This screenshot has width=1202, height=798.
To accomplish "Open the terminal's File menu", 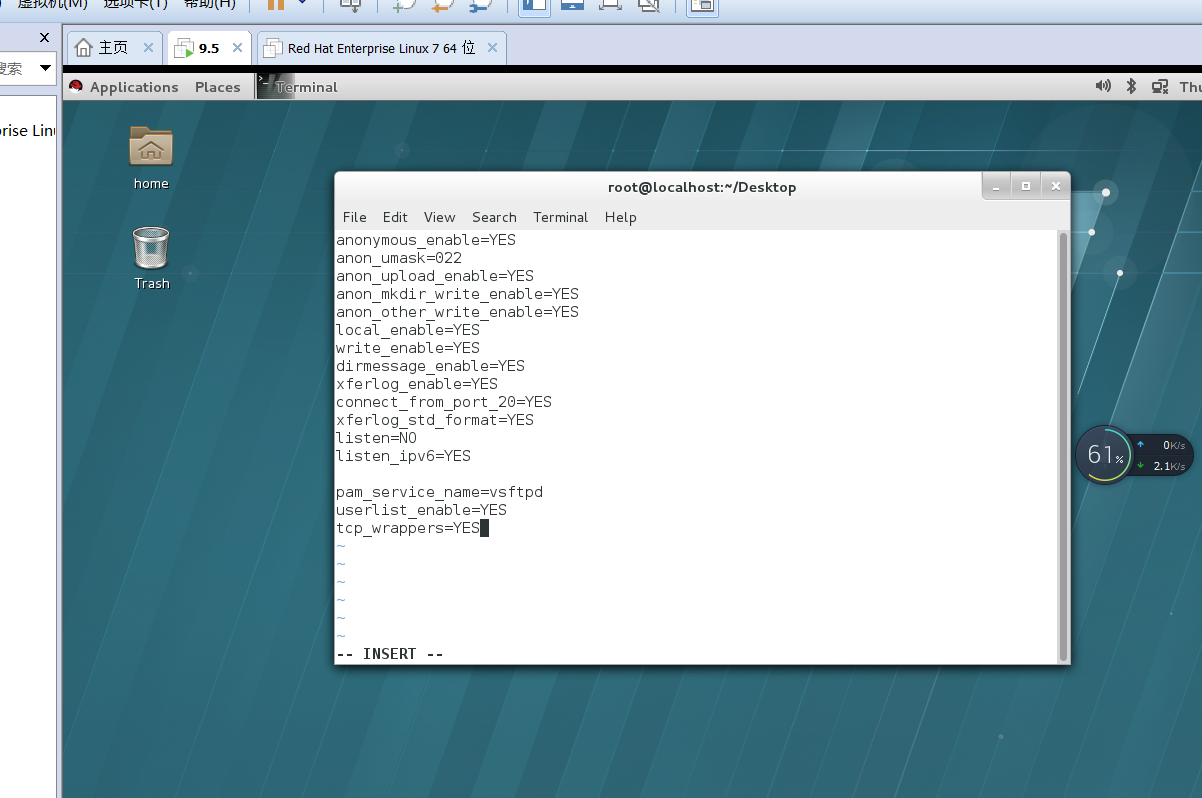I will tap(354, 217).
